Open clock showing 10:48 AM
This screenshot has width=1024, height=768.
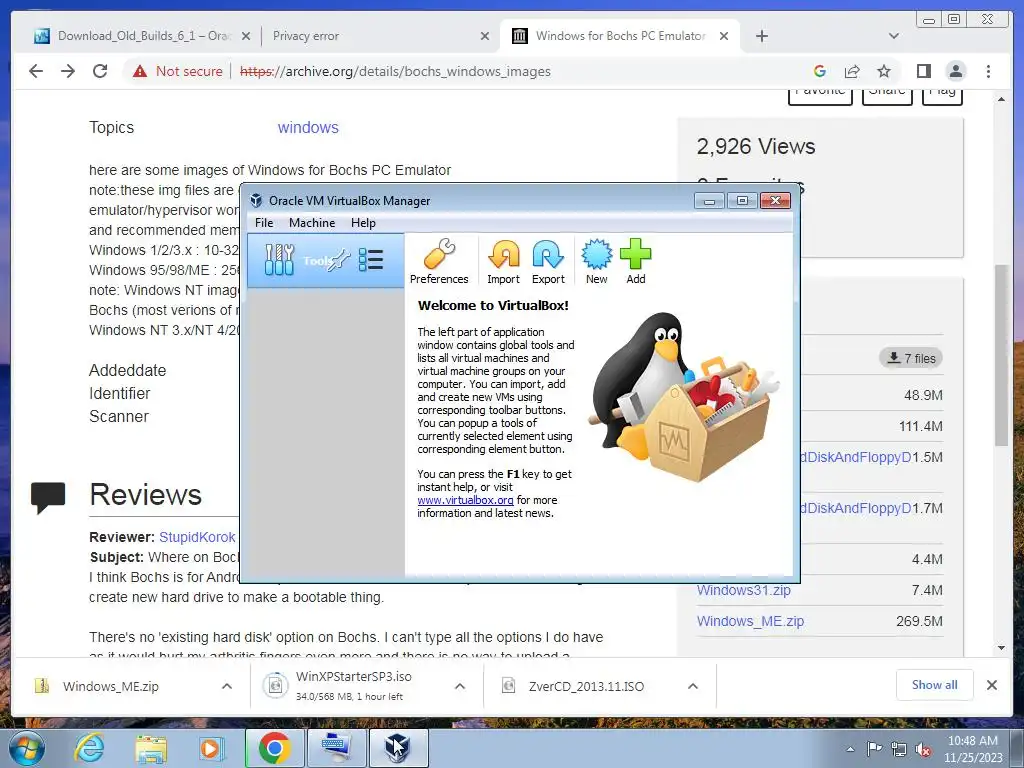coord(972,749)
